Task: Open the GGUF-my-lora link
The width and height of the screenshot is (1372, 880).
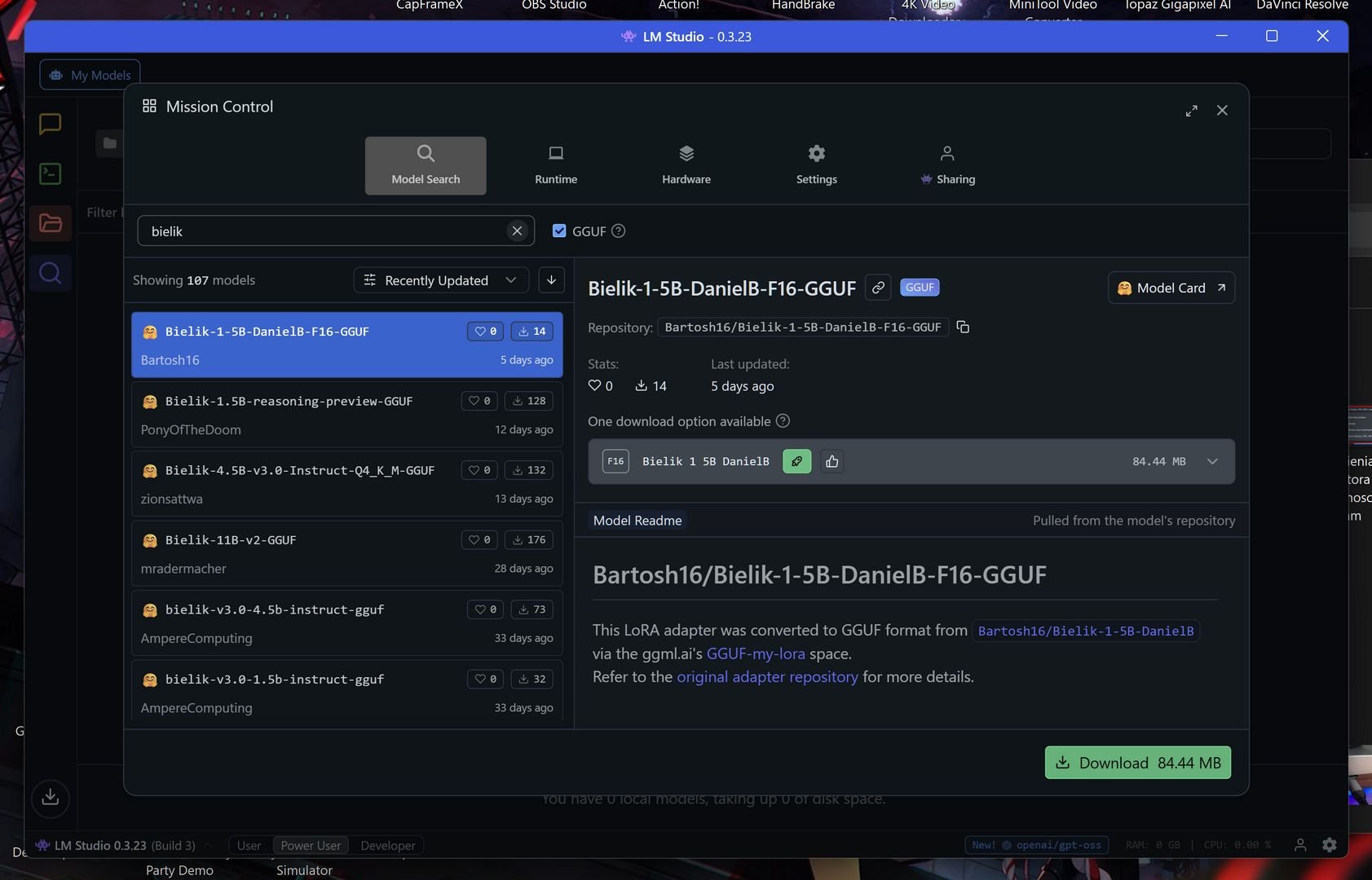Action: coord(756,653)
